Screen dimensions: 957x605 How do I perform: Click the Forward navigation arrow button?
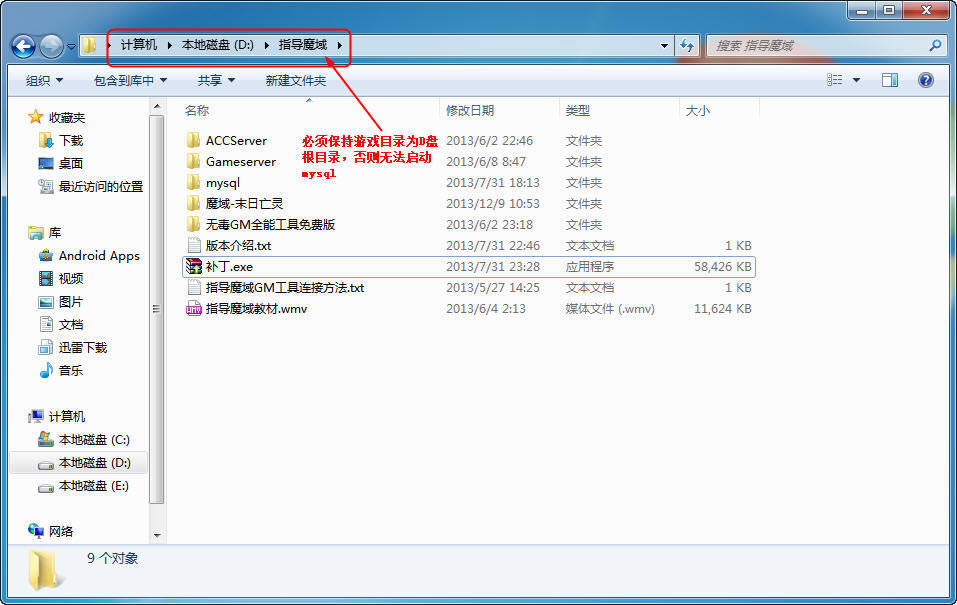50,46
